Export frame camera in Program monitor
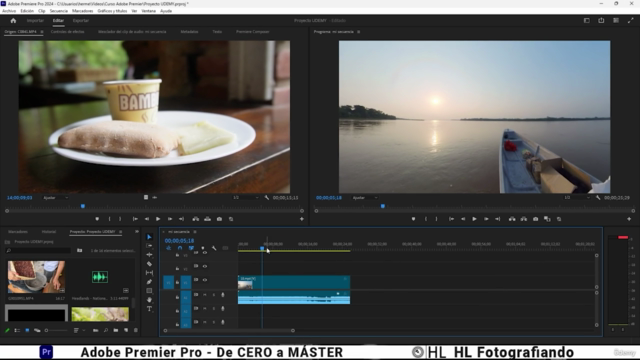Viewport: 640px width, 360px height. click(536, 219)
